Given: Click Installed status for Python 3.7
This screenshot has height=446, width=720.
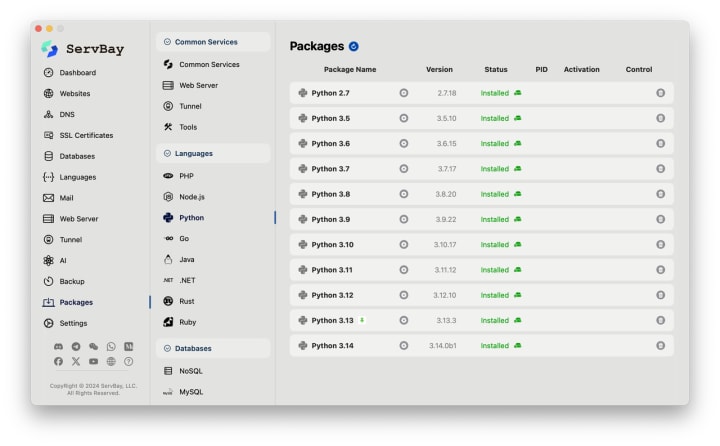Looking at the screenshot, I should pyautogui.click(x=495, y=169).
